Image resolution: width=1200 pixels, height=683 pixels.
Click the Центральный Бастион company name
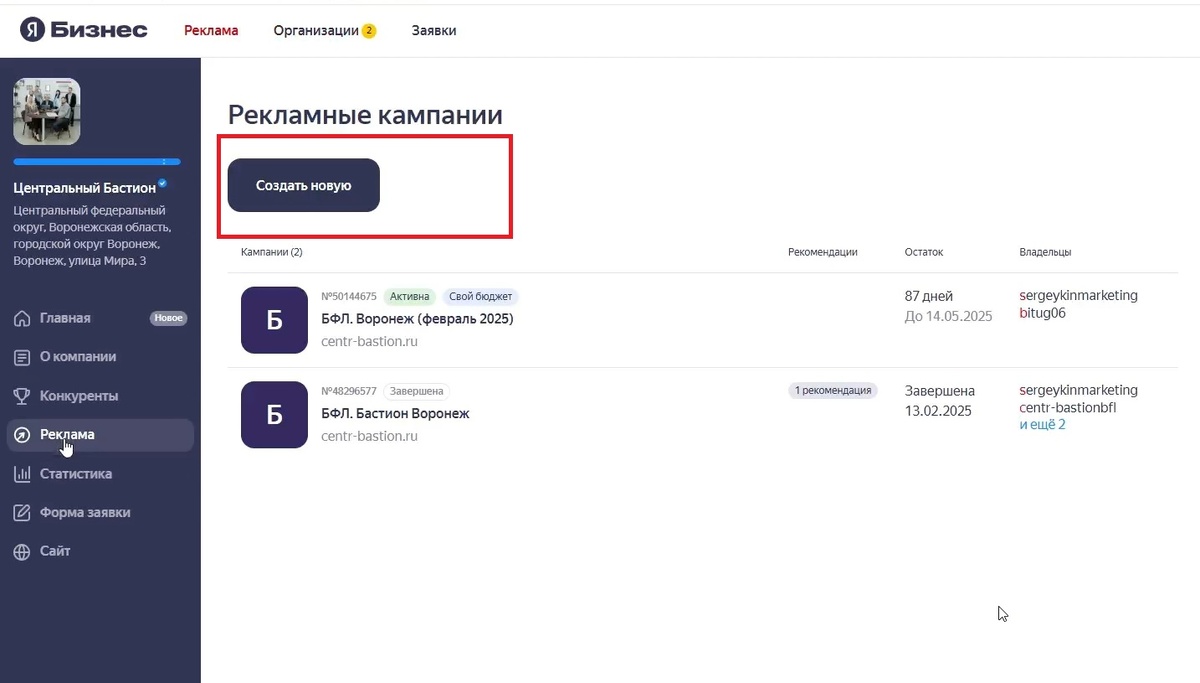coord(85,187)
